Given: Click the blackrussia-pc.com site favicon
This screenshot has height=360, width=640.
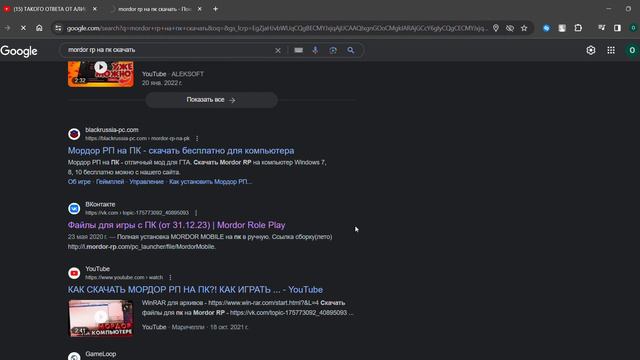Looking at the screenshot, I should 74,134.
